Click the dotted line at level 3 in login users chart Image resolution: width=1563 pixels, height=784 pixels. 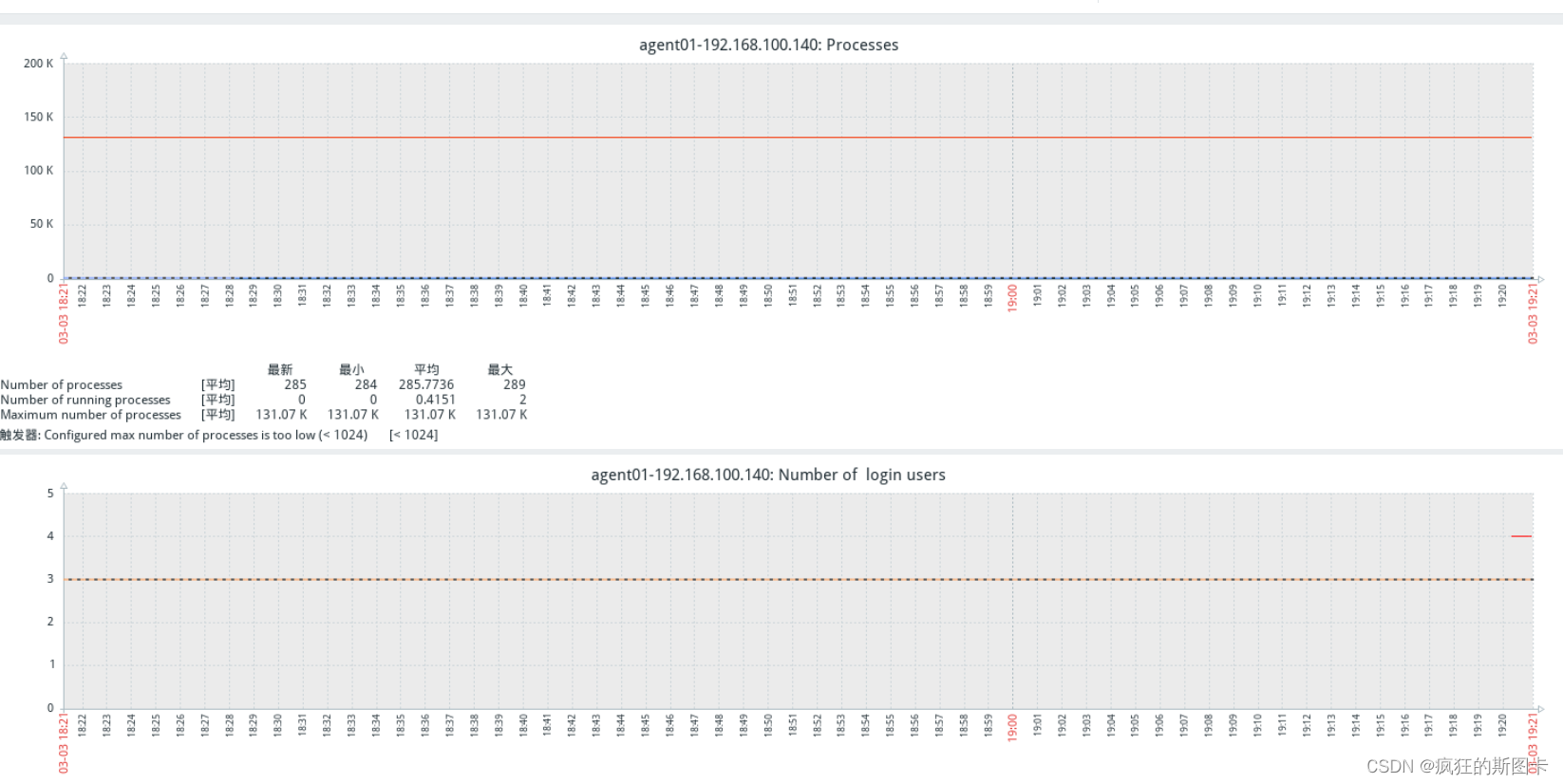point(798,579)
